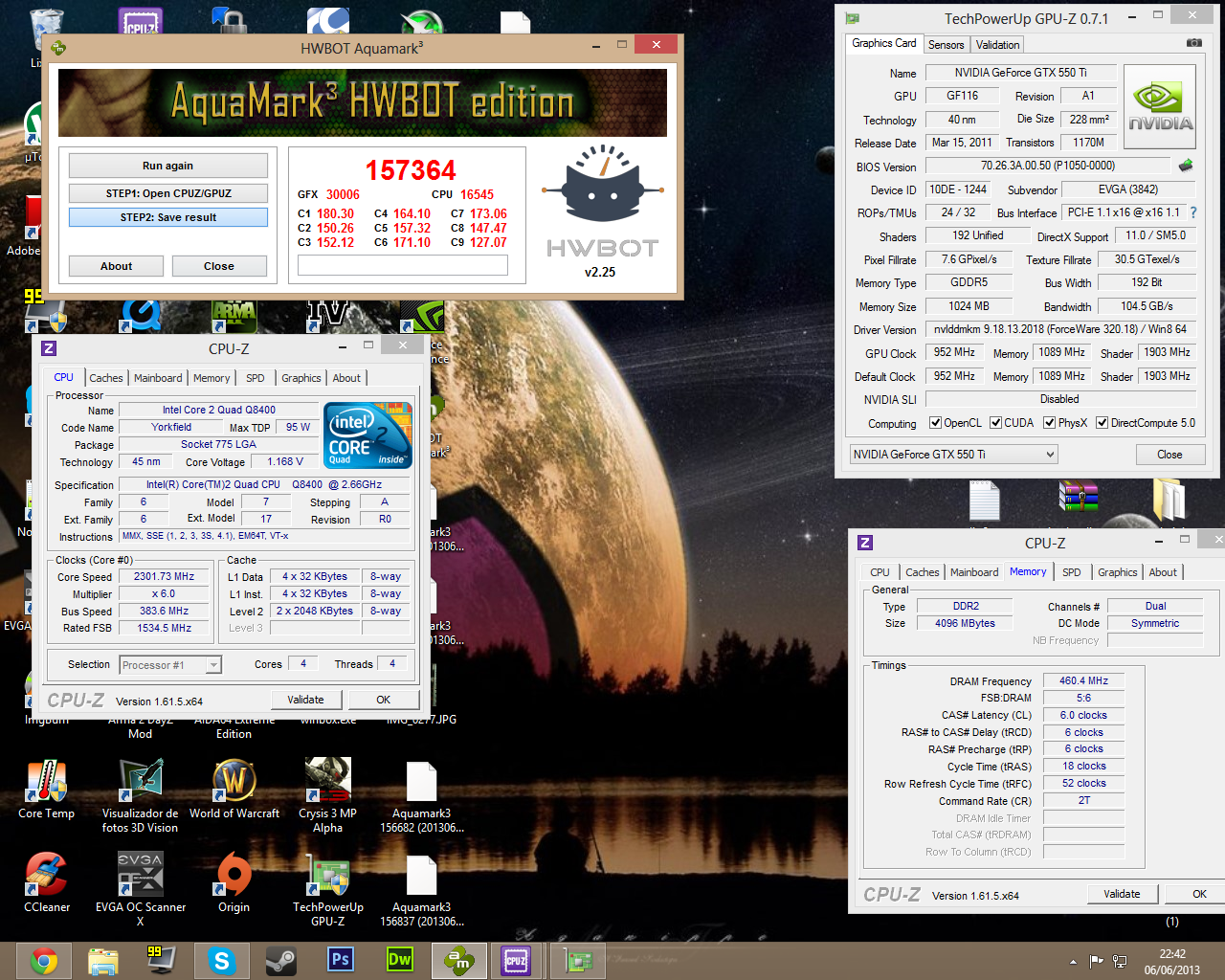Open the SPD tab in left CPU-Z window

(256, 378)
